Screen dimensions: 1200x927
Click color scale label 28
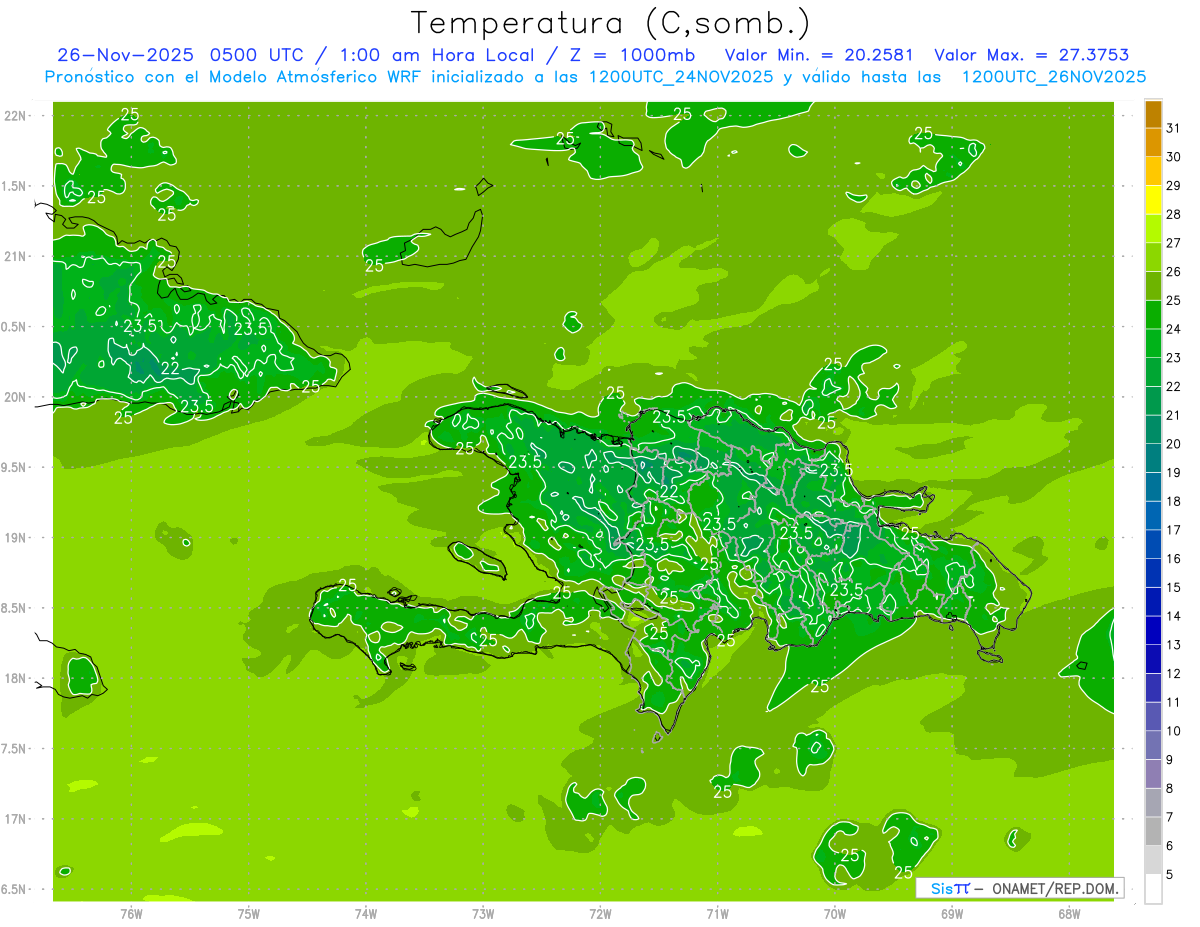(1174, 214)
